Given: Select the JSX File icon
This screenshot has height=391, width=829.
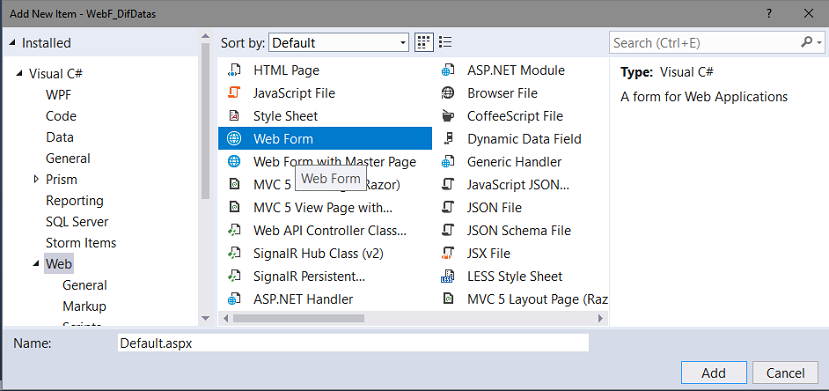Looking at the screenshot, I should pos(448,254).
